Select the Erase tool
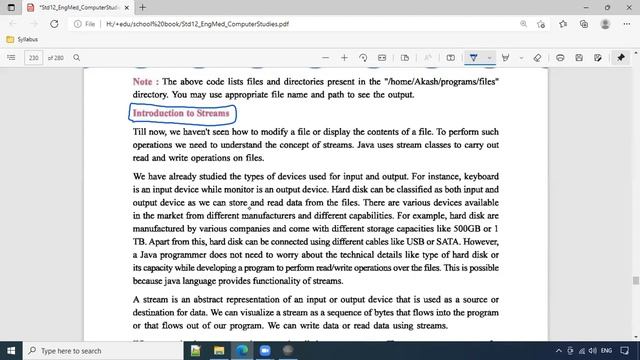Screen dimensions: 640x360 [537, 58]
